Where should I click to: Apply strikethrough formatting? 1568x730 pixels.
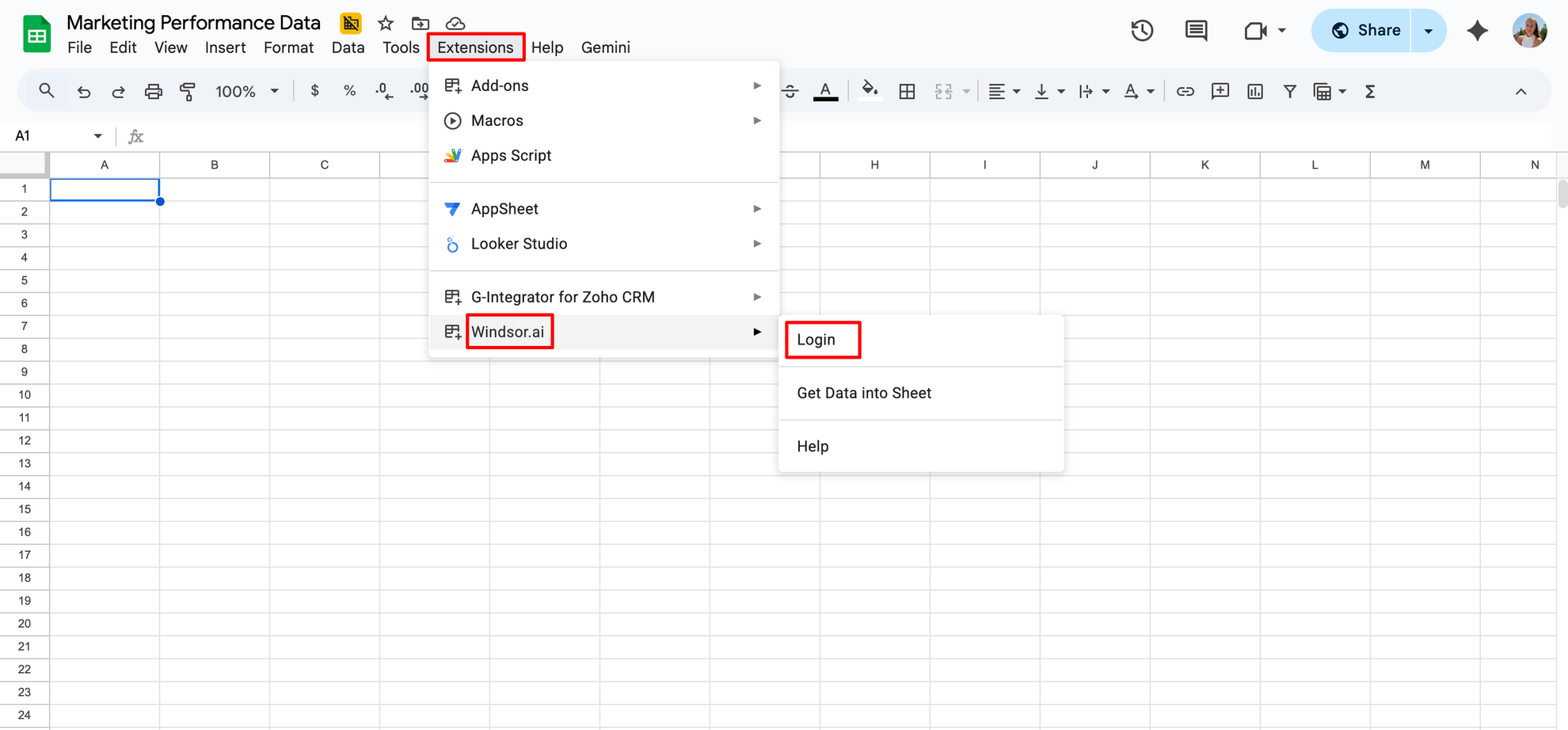790,91
